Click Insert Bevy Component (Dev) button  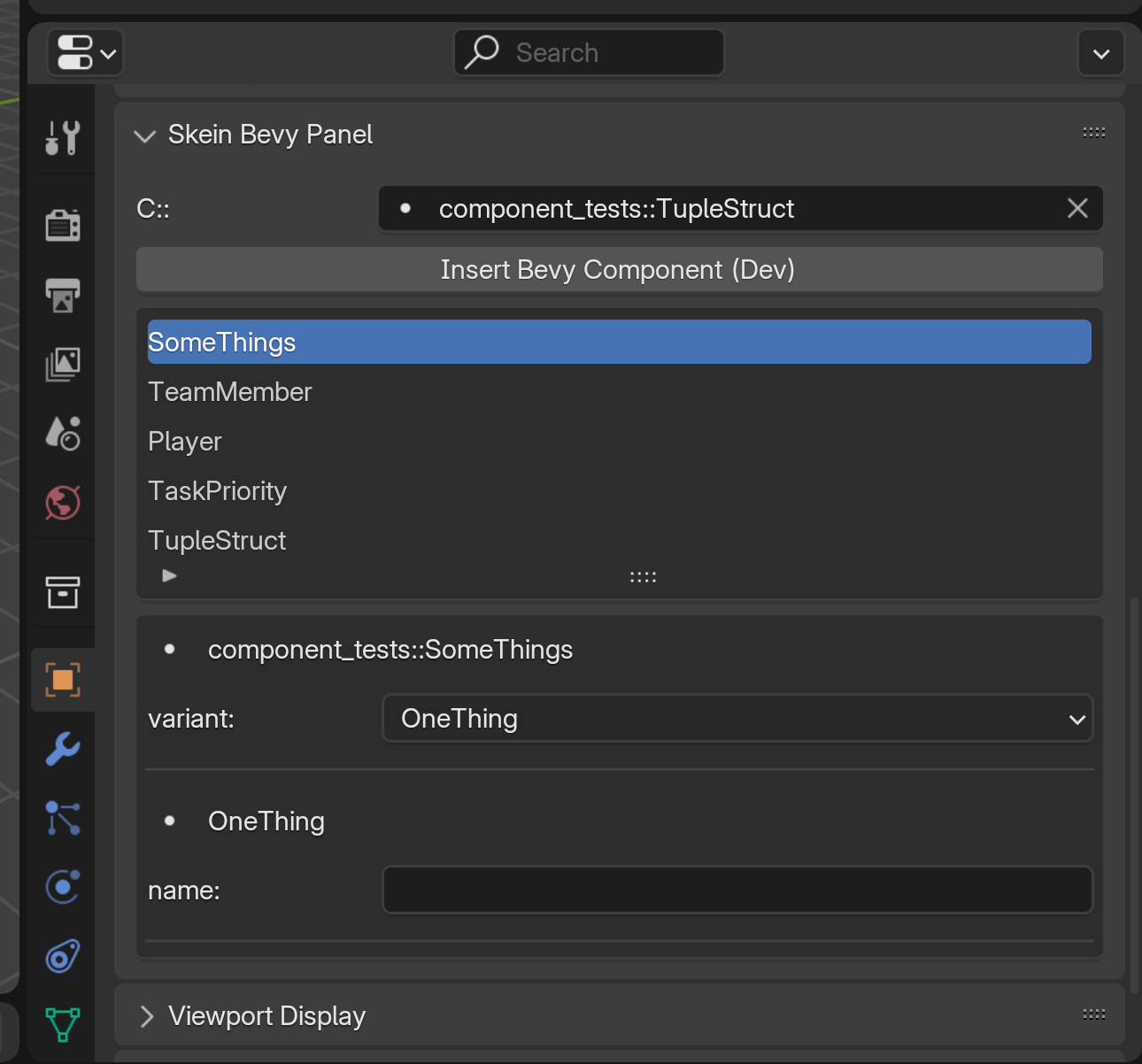click(x=620, y=269)
